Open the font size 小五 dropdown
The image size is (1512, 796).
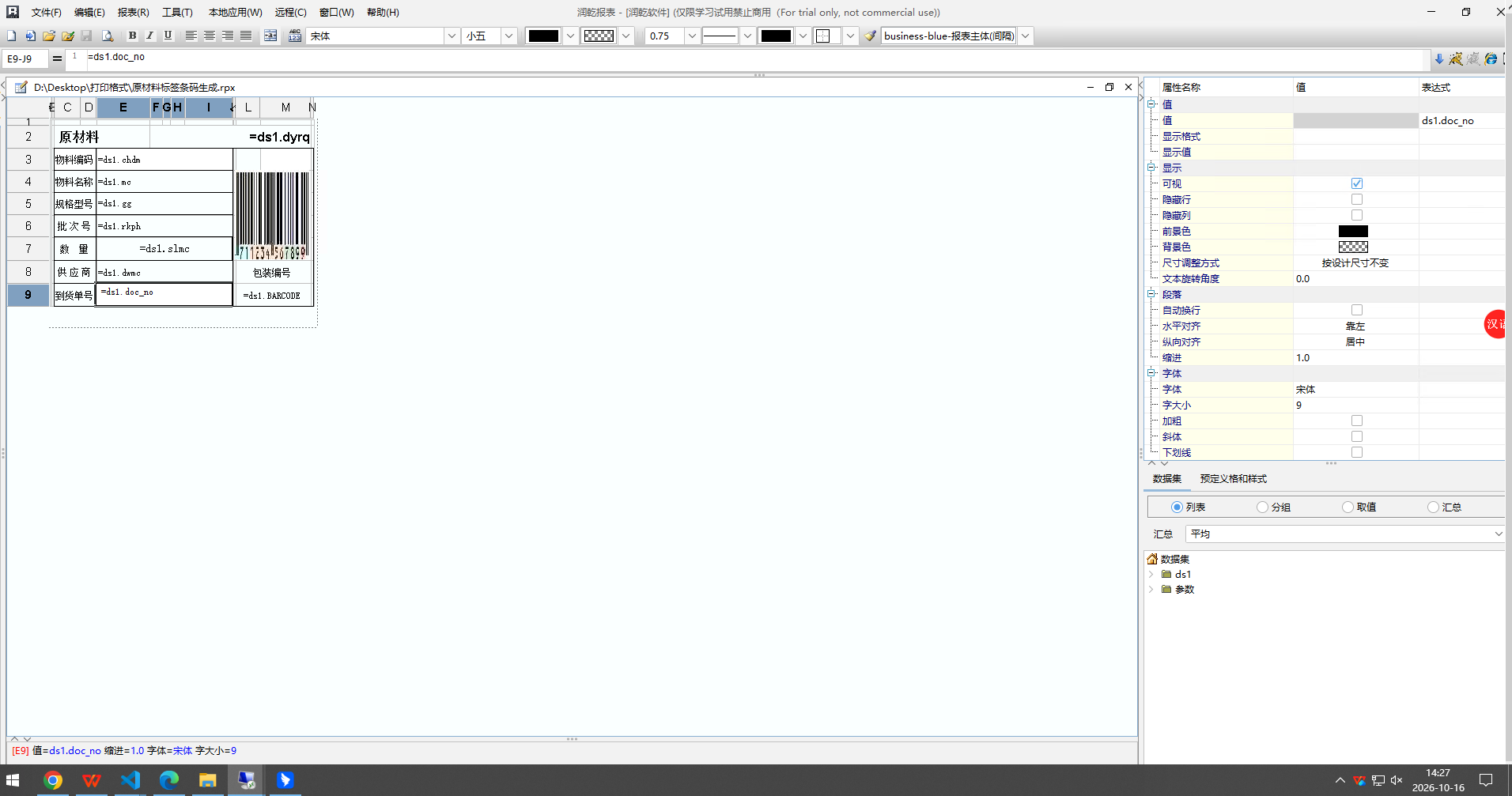pos(508,36)
